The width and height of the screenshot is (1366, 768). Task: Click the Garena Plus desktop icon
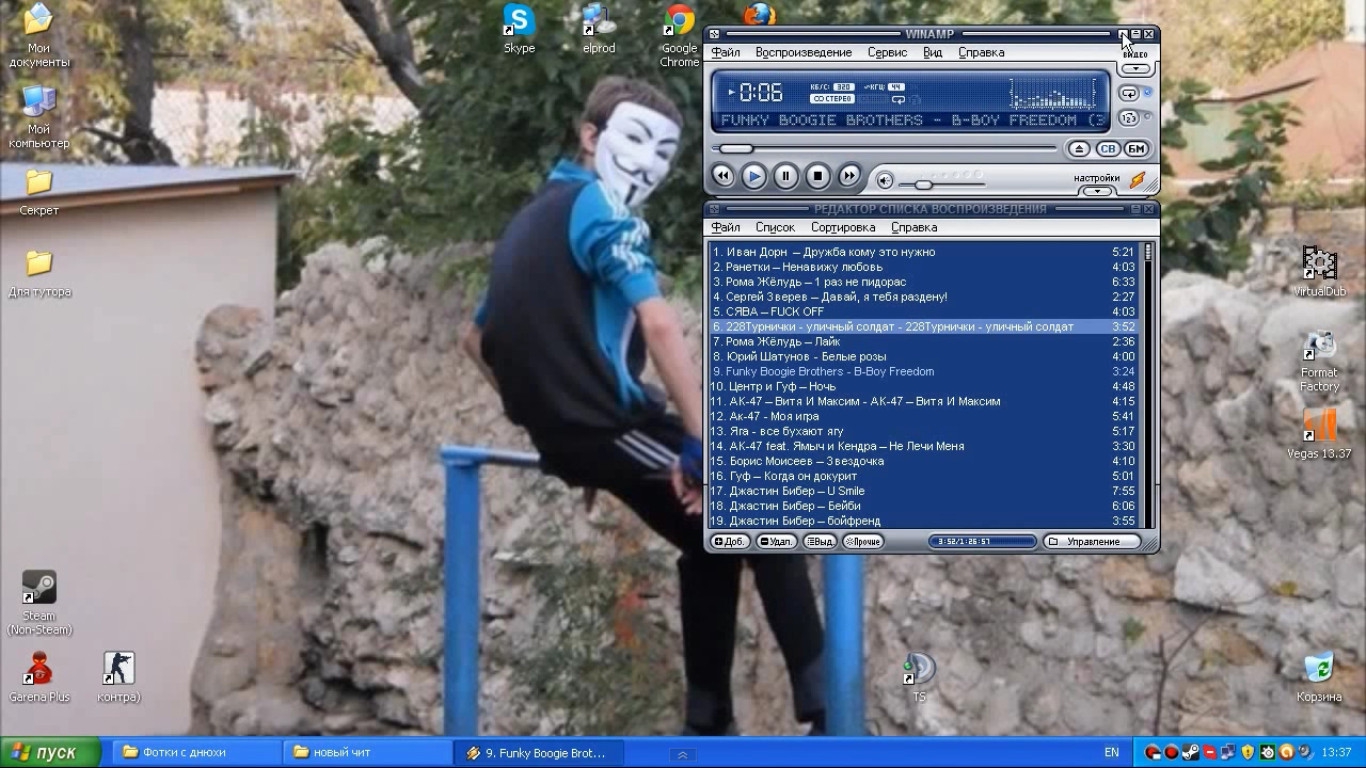pos(39,676)
